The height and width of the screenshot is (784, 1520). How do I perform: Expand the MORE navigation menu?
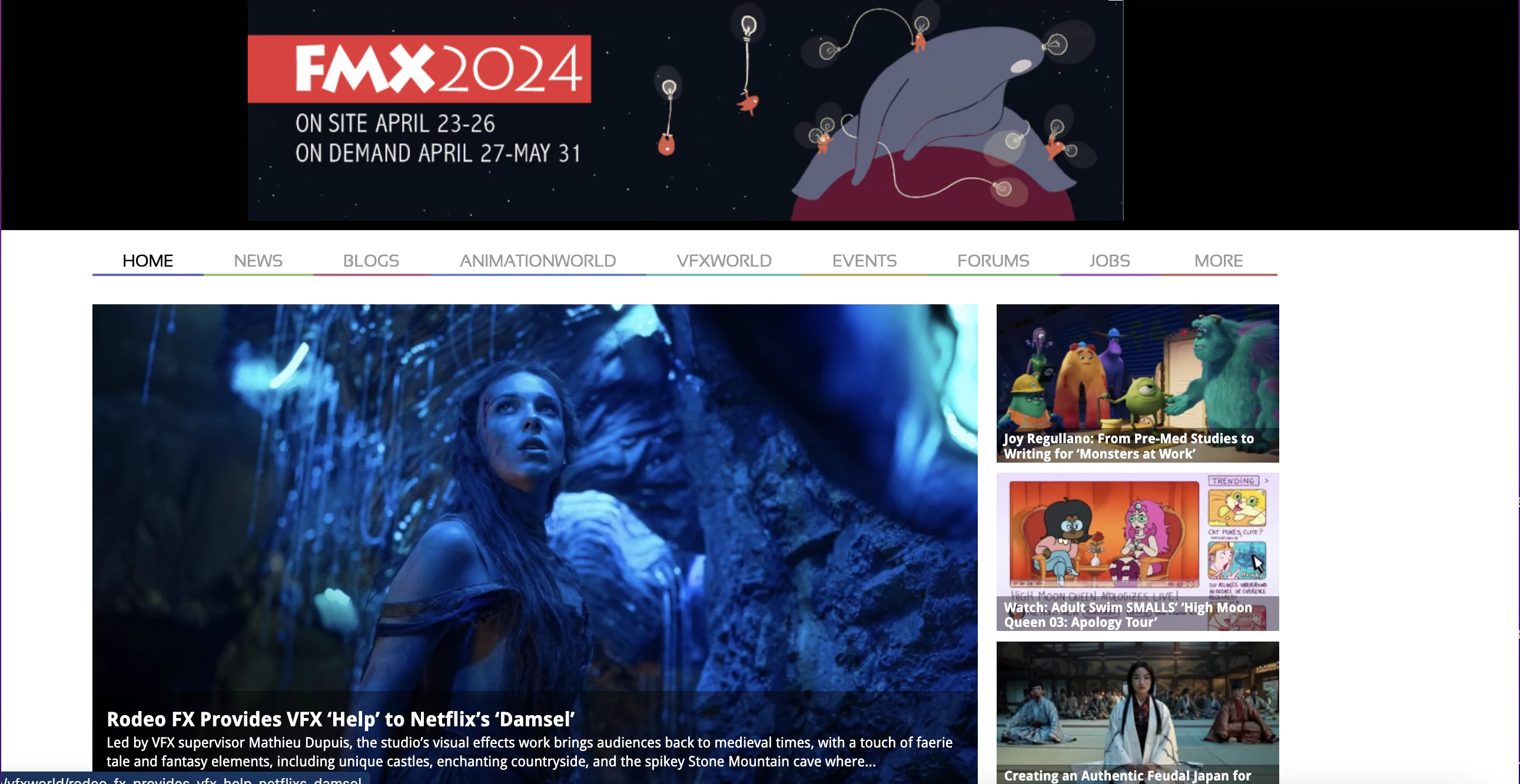pyautogui.click(x=1219, y=260)
